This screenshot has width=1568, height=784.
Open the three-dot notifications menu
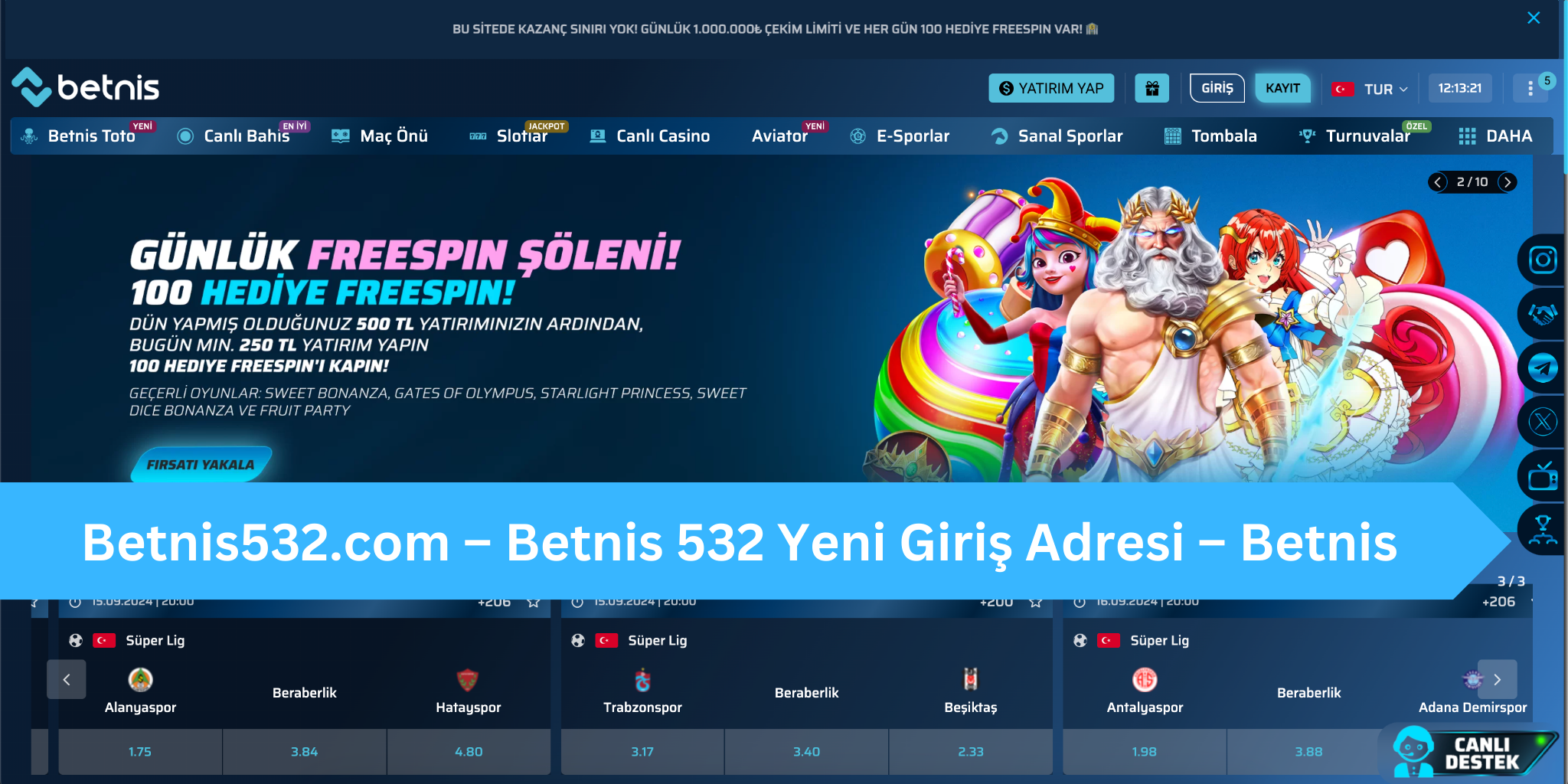pyautogui.click(x=1530, y=89)
